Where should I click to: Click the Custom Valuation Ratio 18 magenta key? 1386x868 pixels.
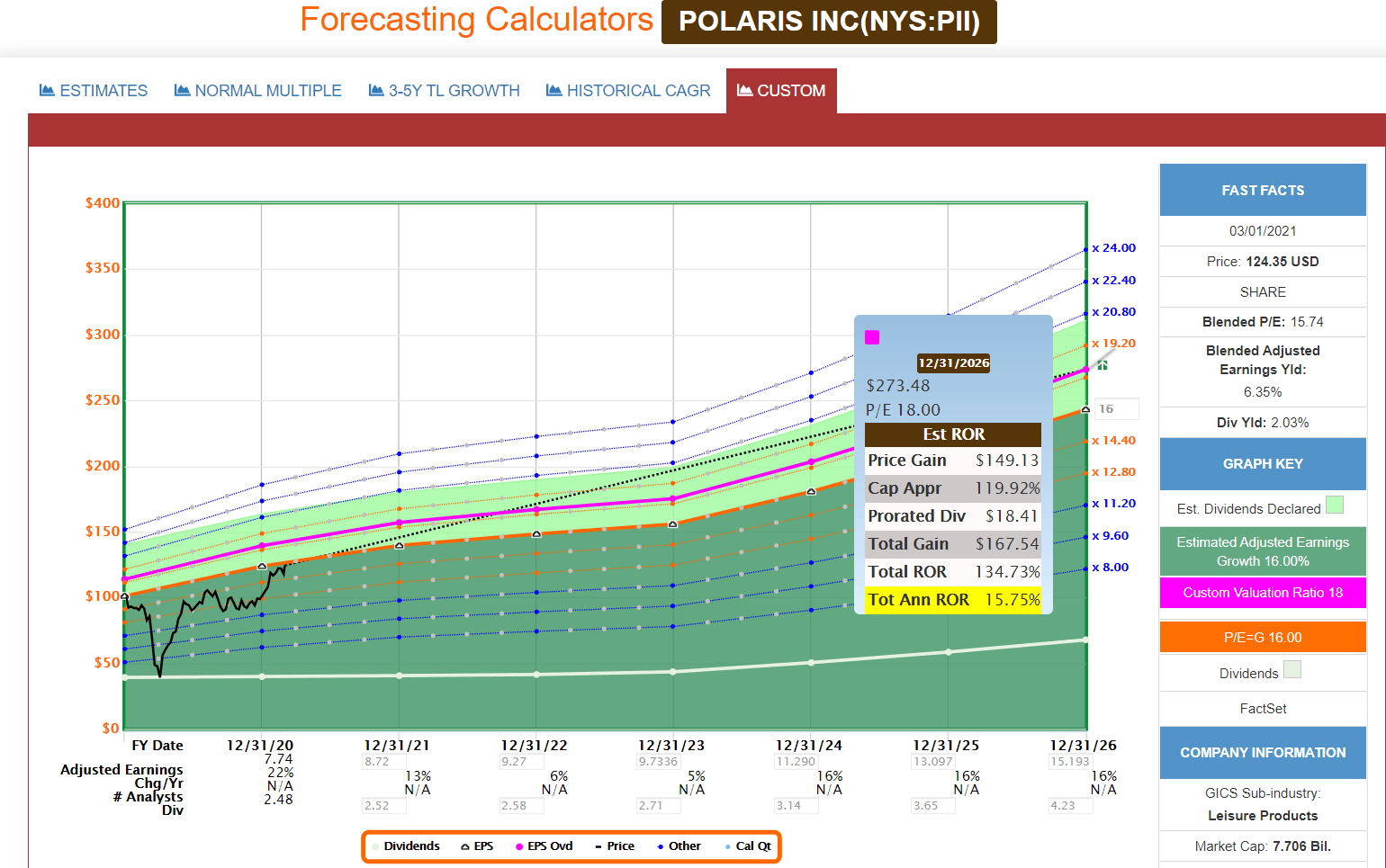coord(1263,593)
